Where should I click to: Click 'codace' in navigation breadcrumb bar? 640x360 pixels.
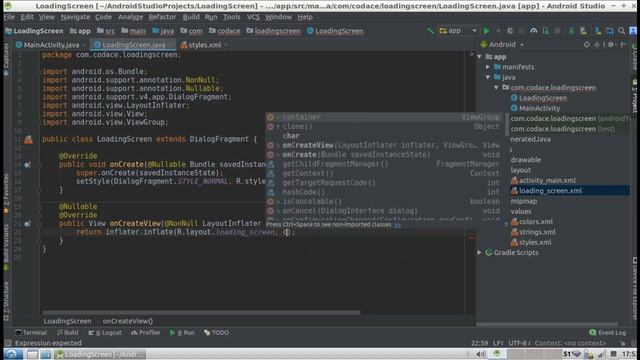pyautogui.click(x=228, y=31)
